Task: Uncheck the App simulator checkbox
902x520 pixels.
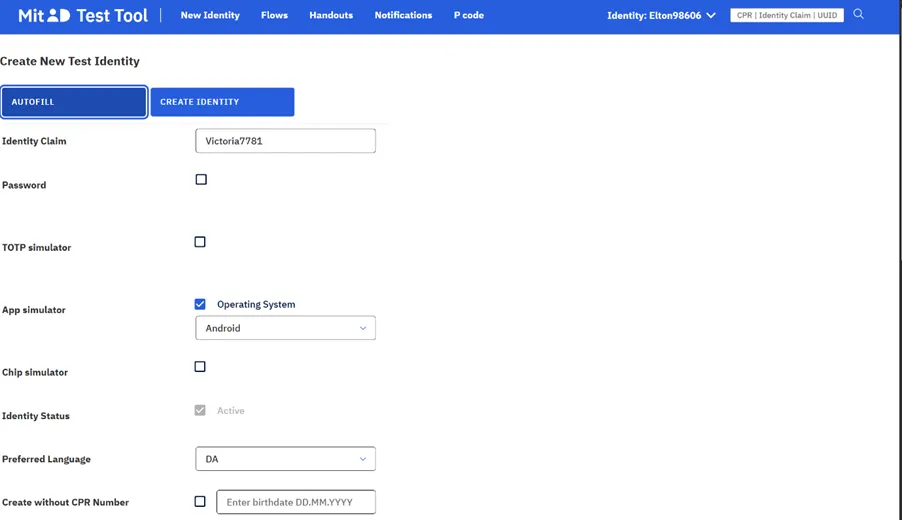Action: point(200,304)
